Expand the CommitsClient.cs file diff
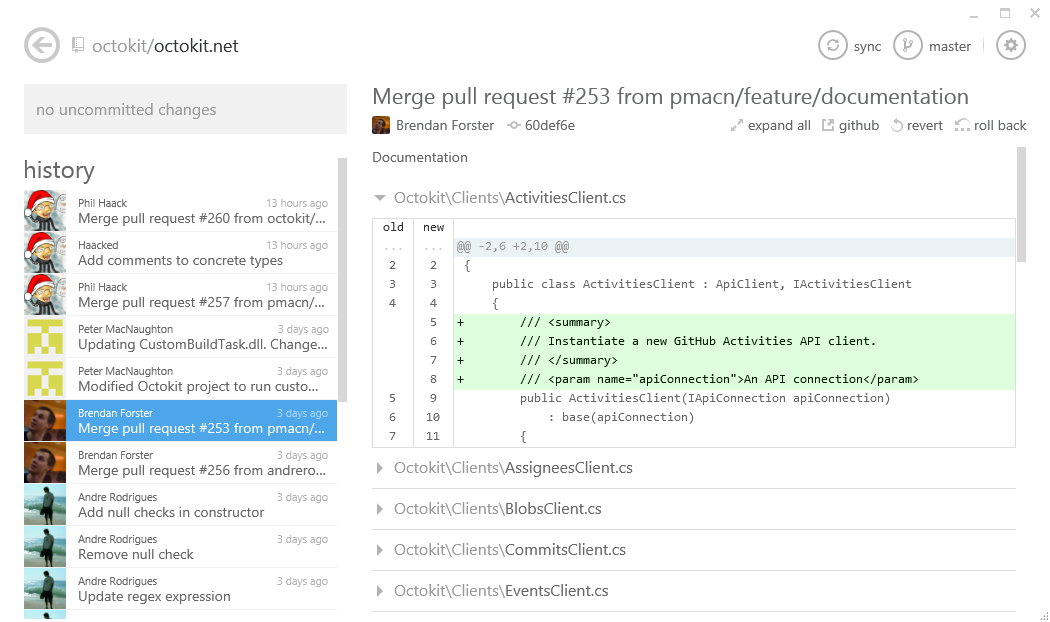 (380, 550)
